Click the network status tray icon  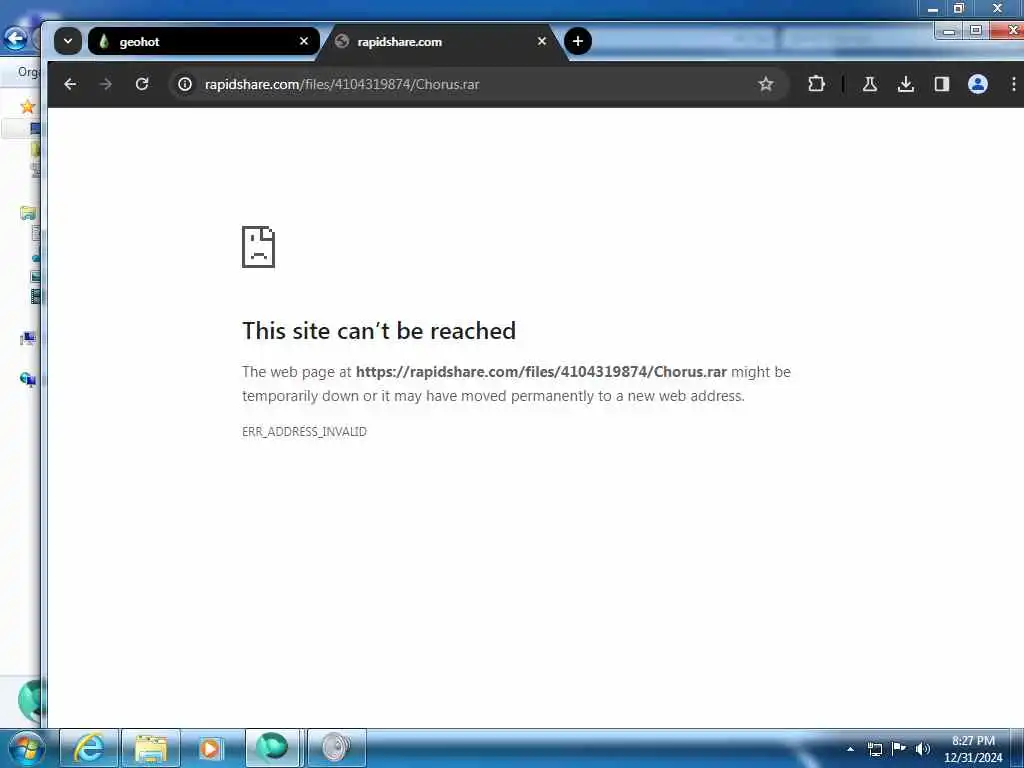[x=874, y=749]
